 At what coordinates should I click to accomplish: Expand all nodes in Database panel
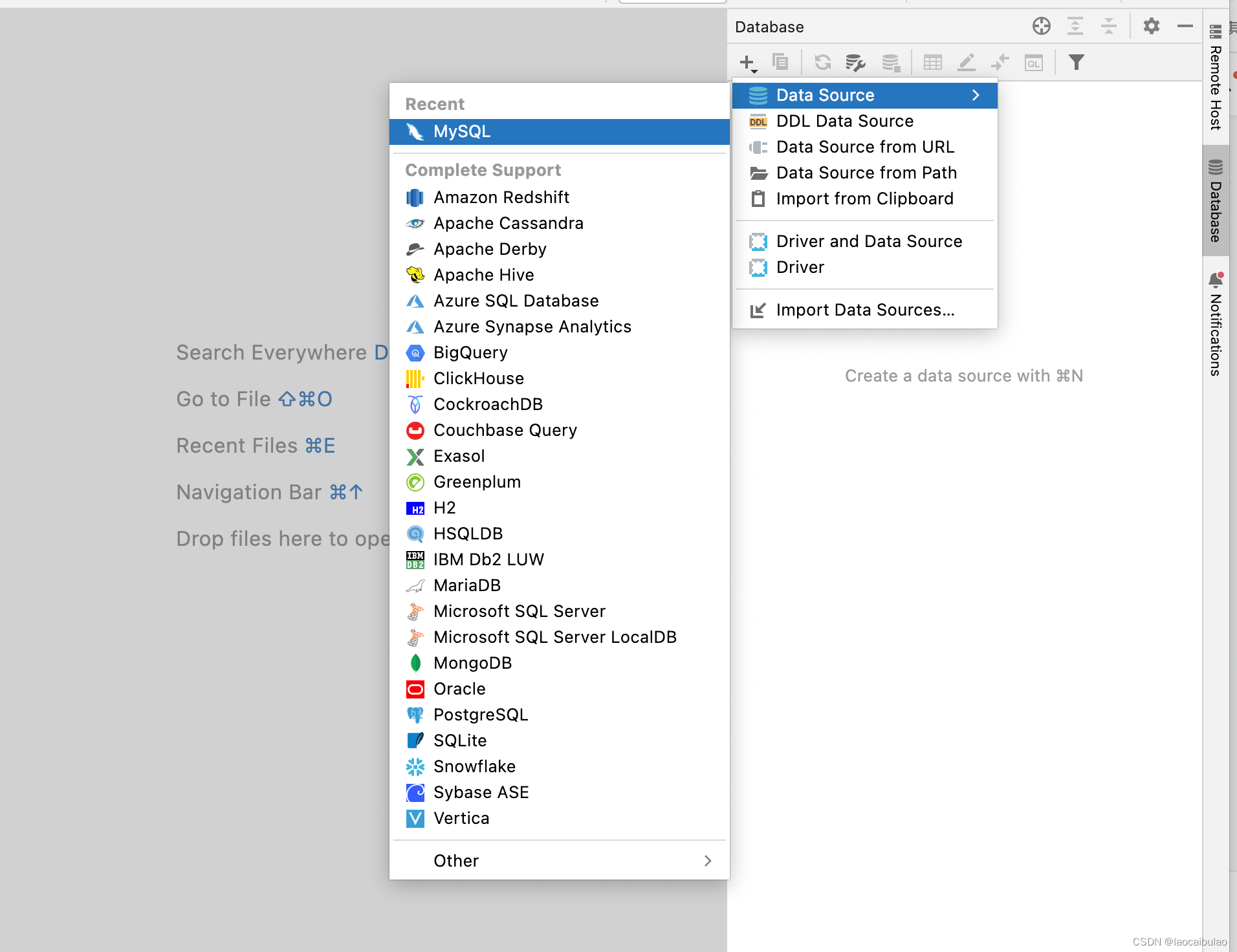pyautogui.click(x=1076, y=27)
